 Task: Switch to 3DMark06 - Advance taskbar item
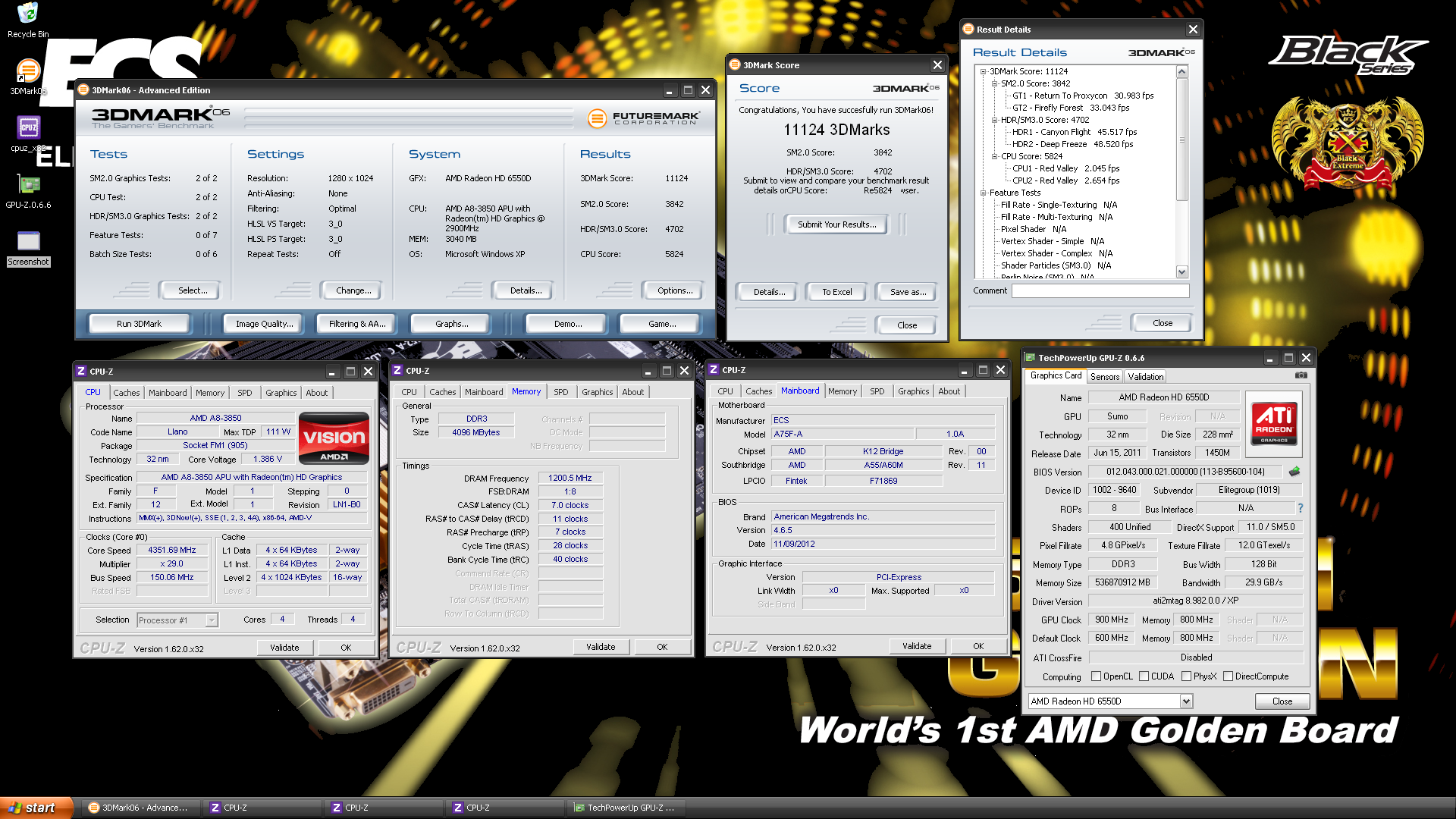coord(143,808)
